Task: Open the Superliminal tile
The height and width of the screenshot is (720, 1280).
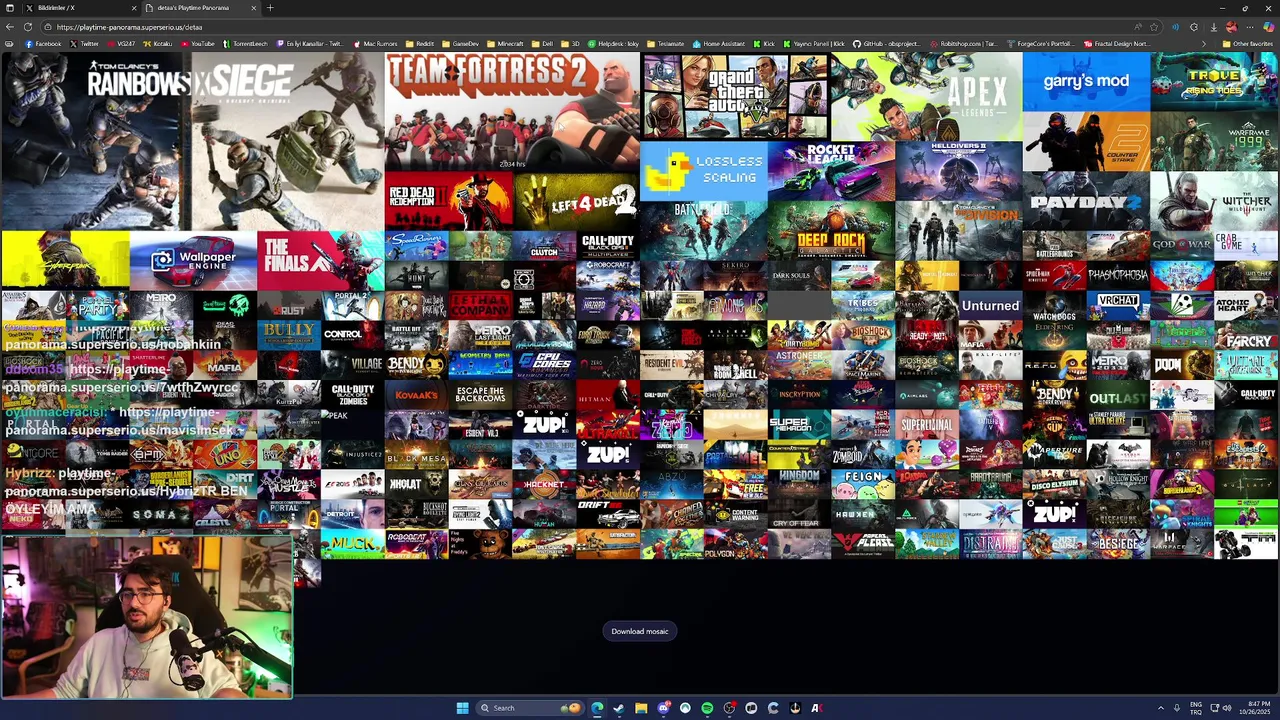Action: [x=927, y=425]
